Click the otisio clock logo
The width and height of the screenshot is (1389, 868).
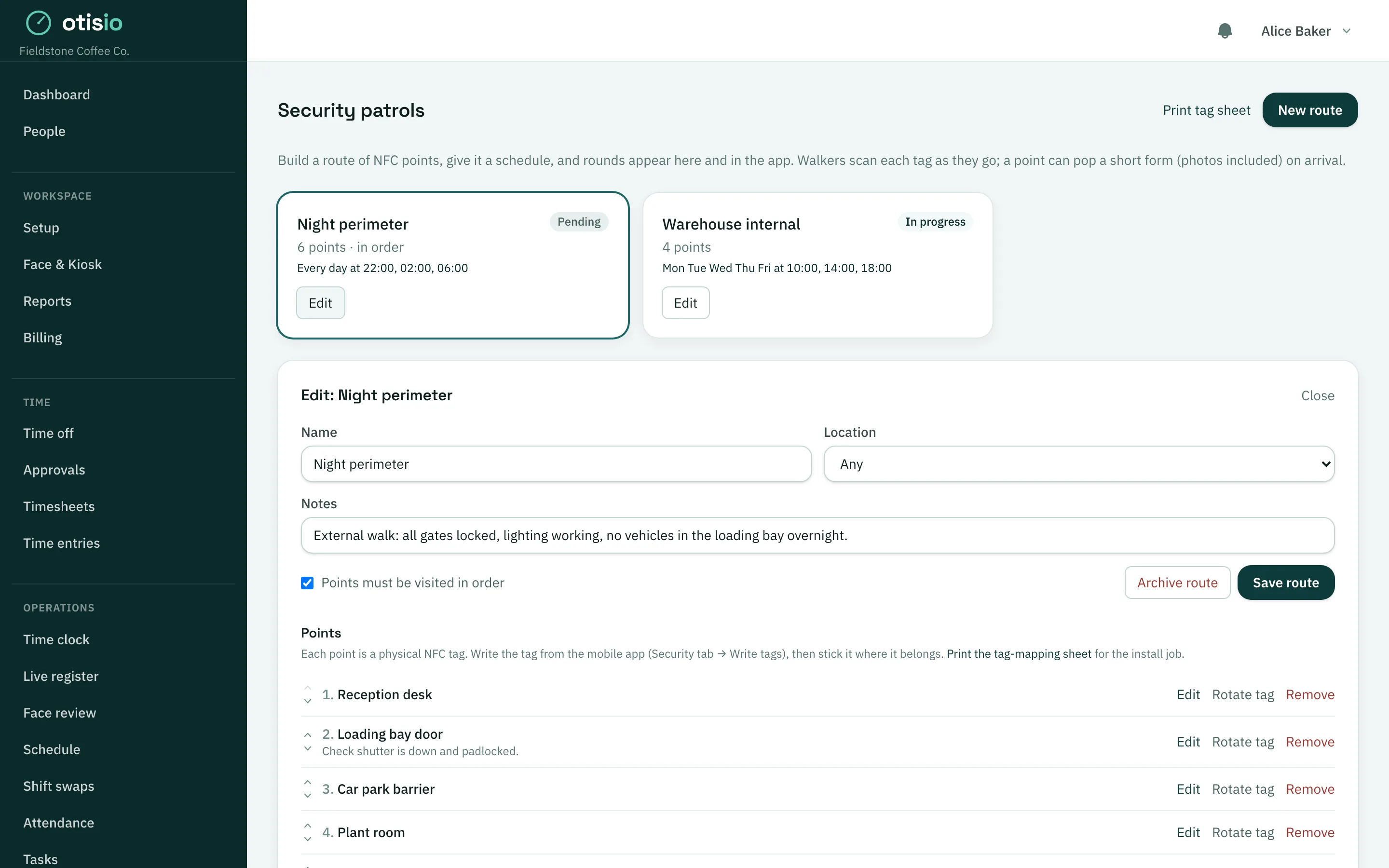[x=39, y=23]
